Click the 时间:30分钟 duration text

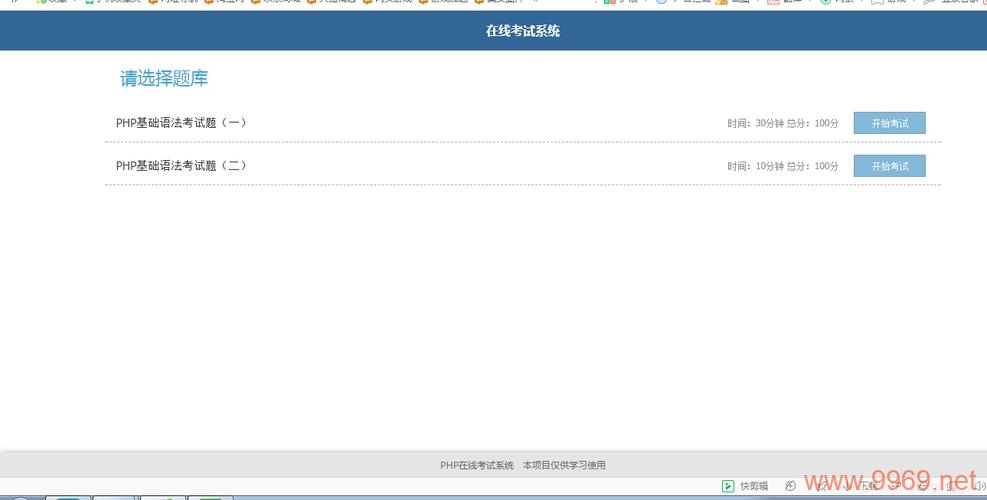[x=755, y=123]
